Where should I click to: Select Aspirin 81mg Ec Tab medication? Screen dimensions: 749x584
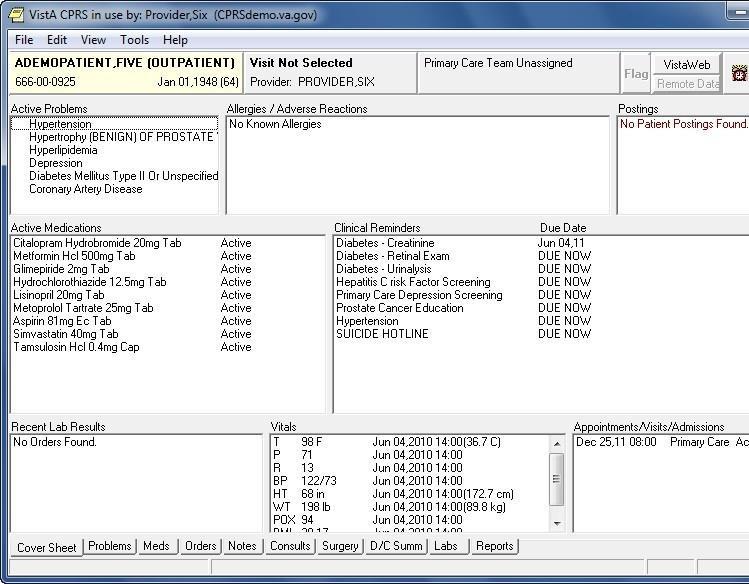(x=167, y=321)
